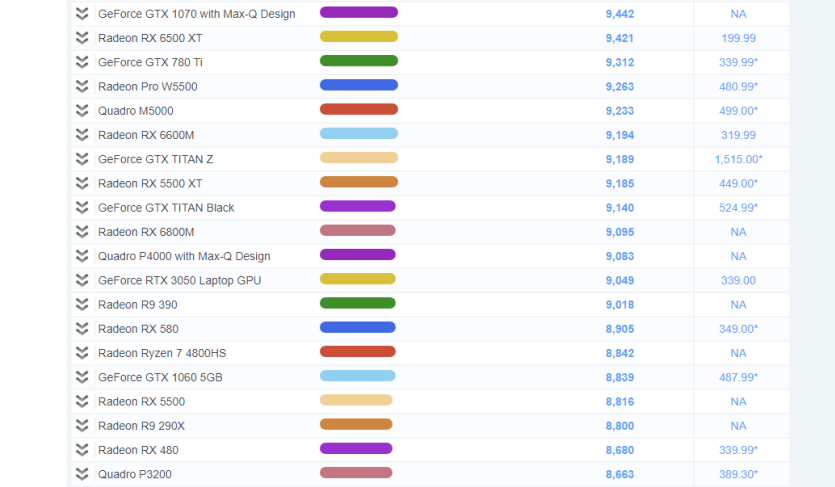Expand the Radeon RX 480 row chevron
The image size is (835, 487).
tap(81, 450)
